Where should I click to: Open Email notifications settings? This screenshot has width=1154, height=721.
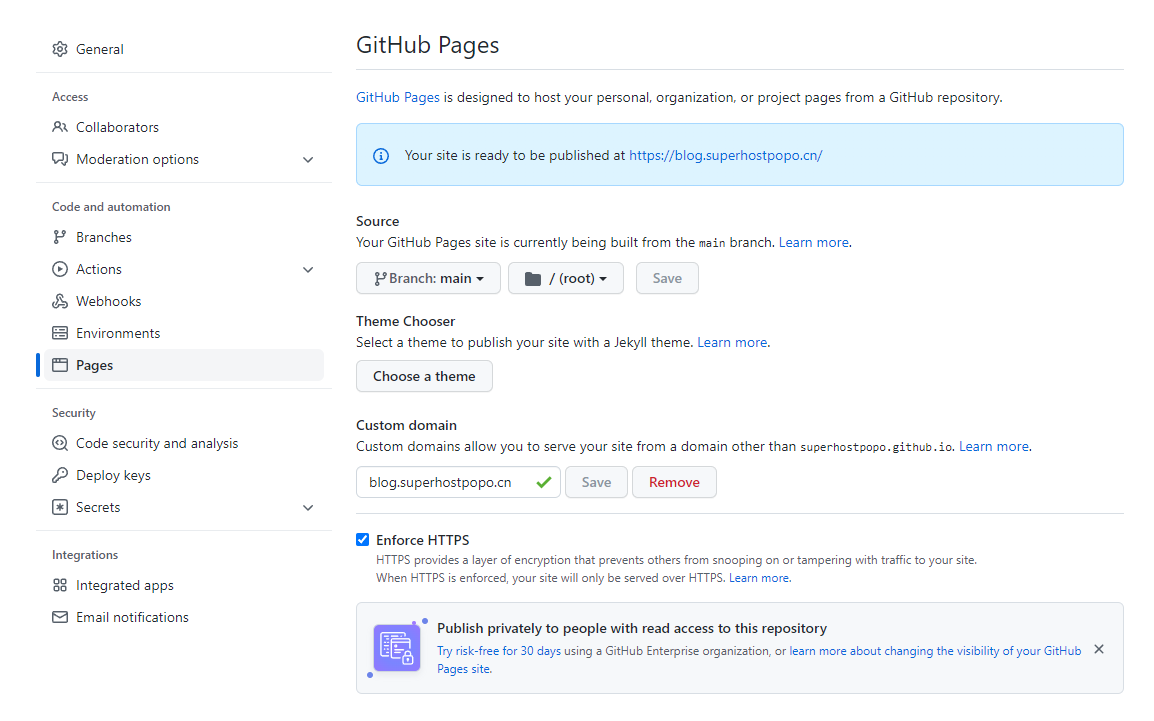[x=184, y=617]
